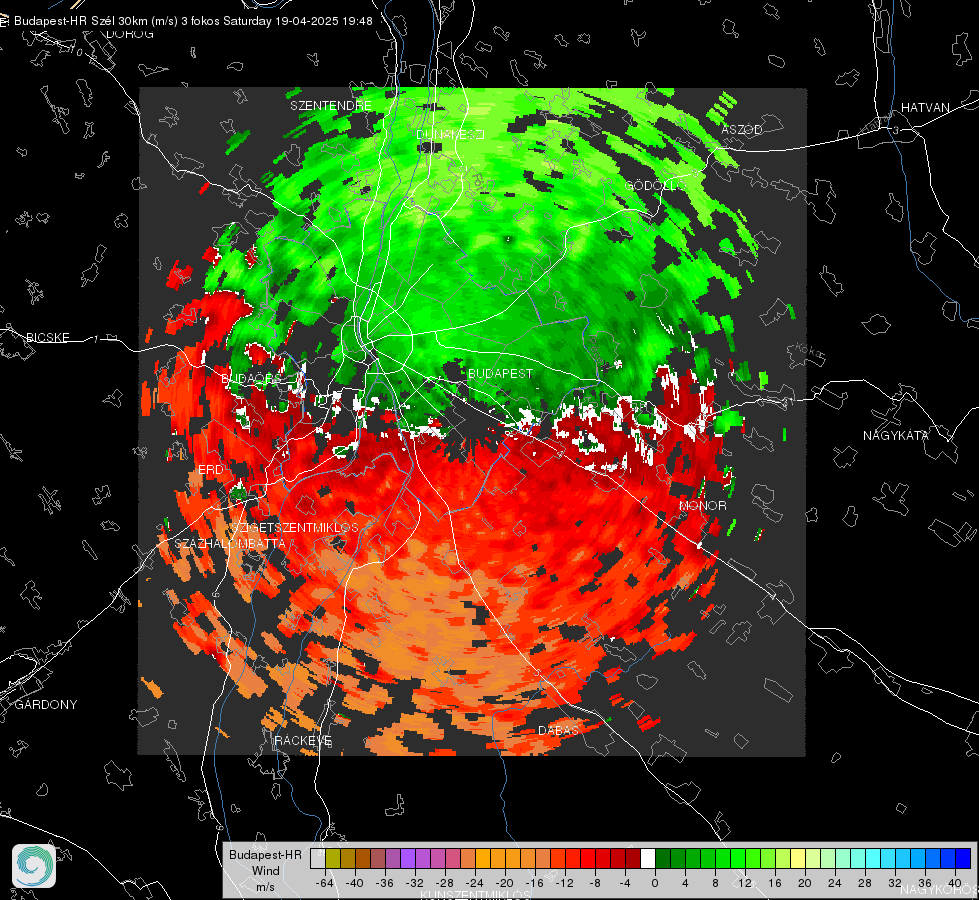Screen dimensions: 979x900
Task: Click the HATVAN town label
Action: pos(925,107)
